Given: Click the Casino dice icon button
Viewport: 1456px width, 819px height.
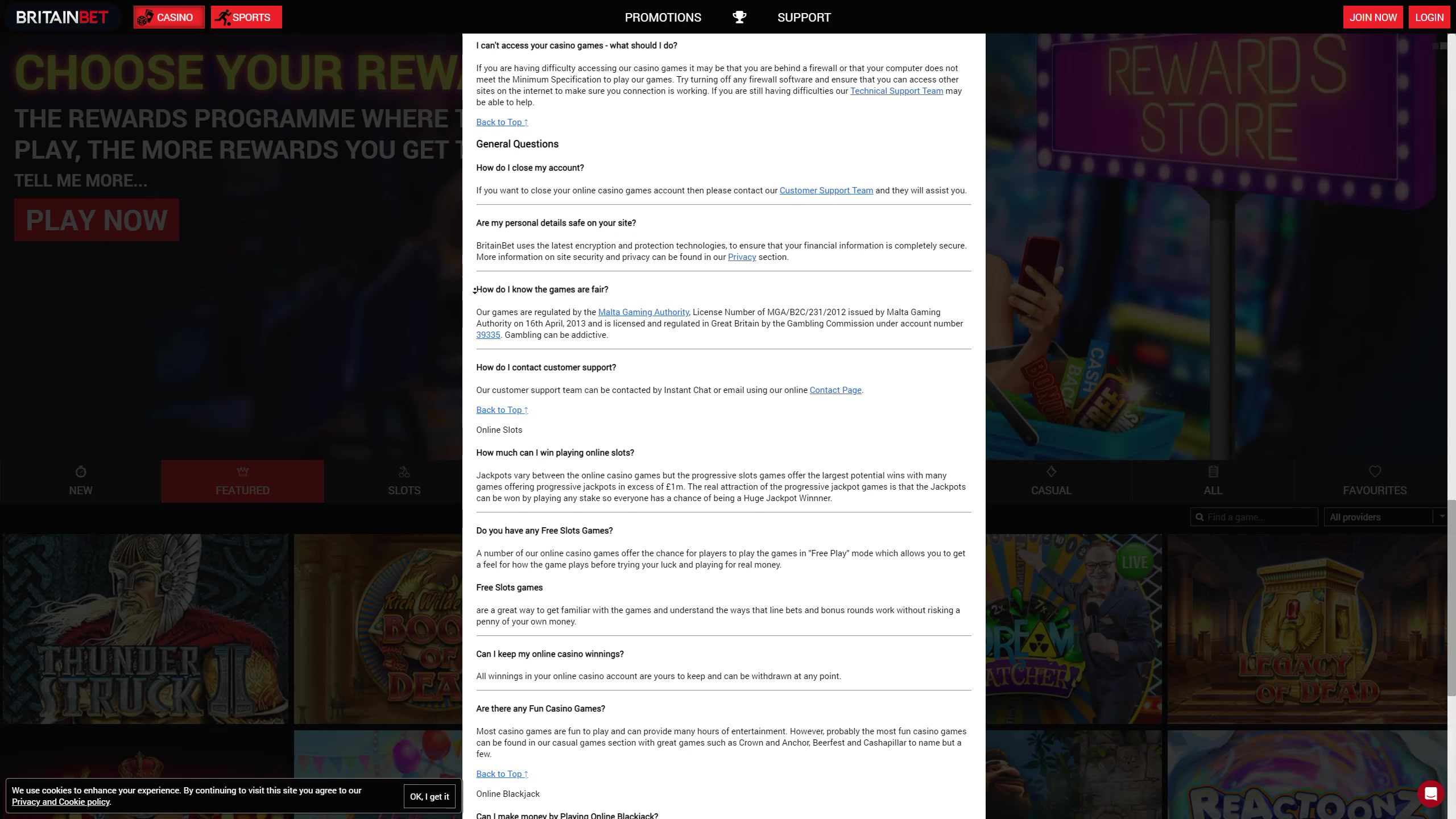Looking at the screenshot, I should (x=145, y=18).
